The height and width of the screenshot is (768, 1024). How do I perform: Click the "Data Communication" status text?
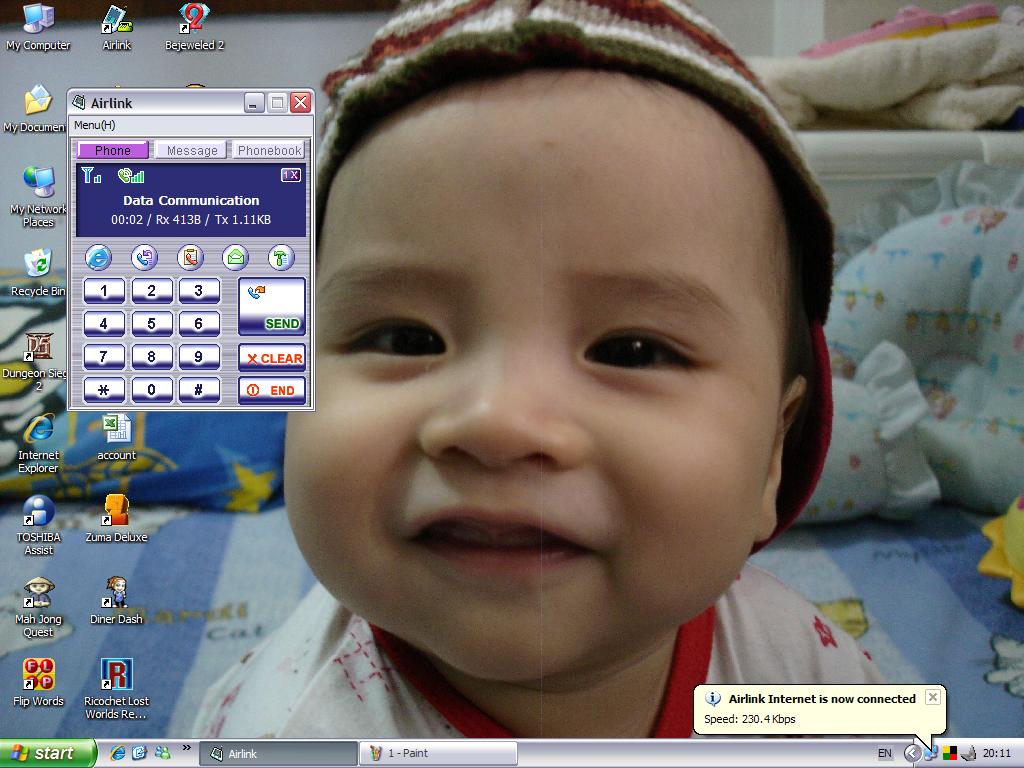191,200
